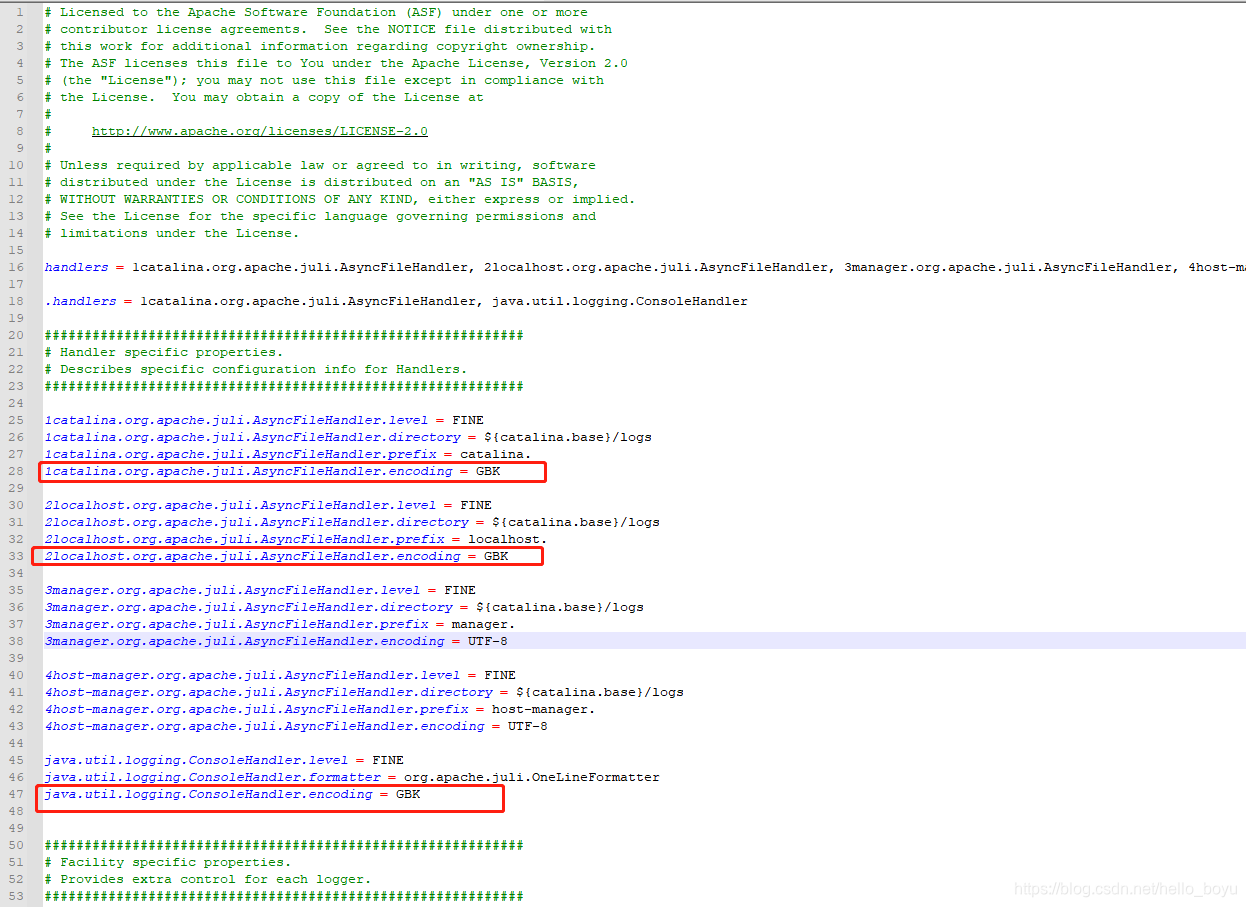Click the 1catalina AsyncFileHandler.directory key
This screenshot has height=907, width=1246.
point(252,437)
